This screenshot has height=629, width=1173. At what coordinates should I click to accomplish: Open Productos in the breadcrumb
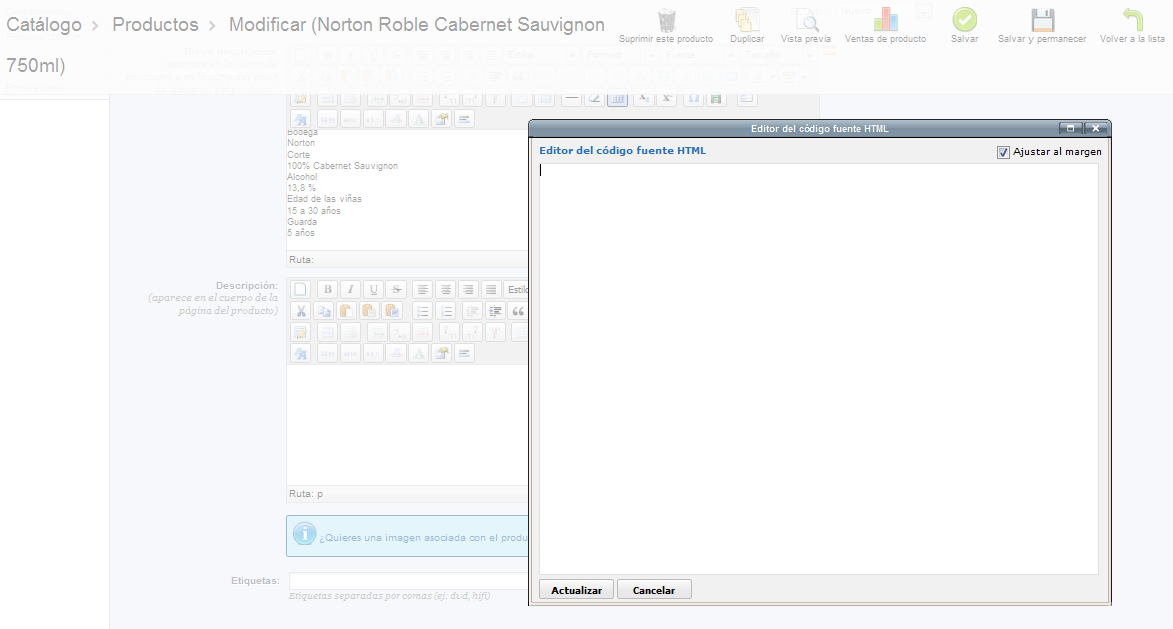click(155, 24)
